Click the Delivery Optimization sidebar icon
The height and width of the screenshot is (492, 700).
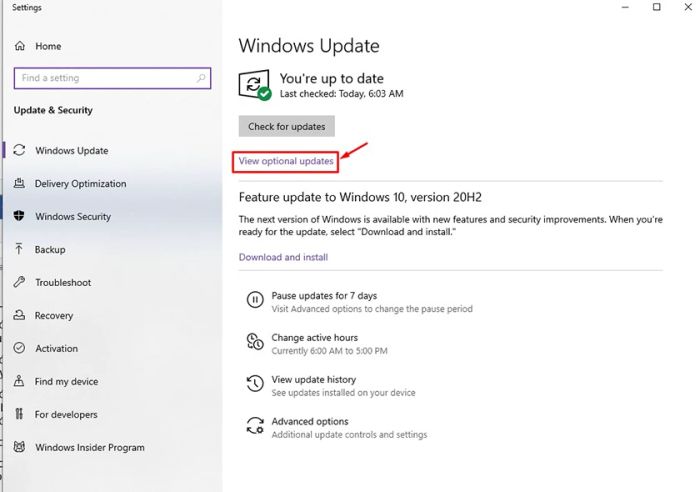19,183
